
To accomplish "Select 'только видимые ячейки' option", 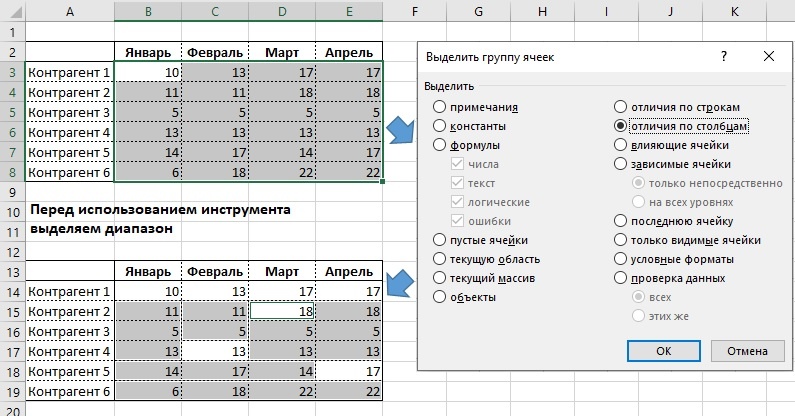I will click(621, 240).
